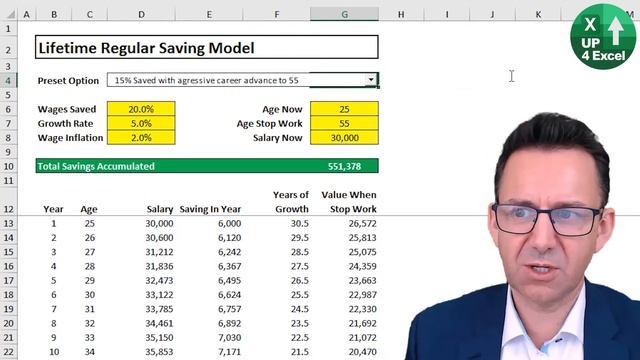This screenshot has width=640, height=360.
Task: Click value cell 22,987
Action: 362,295
